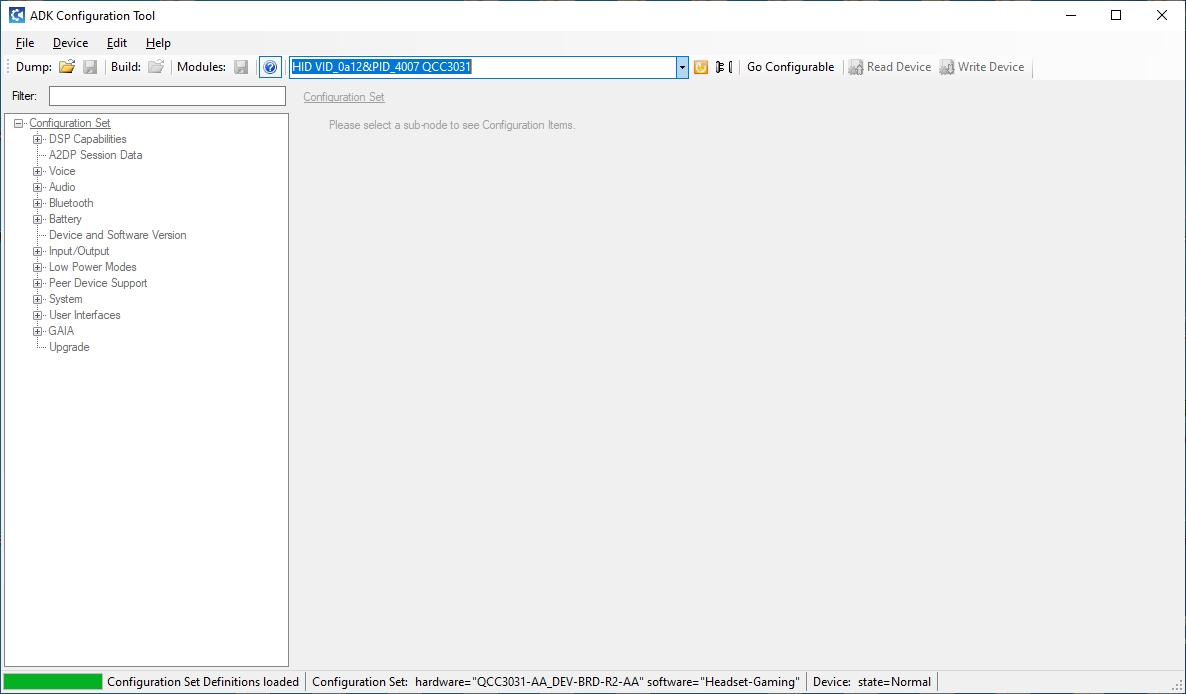Viewport: 1186px width, 694px height.
Task: Expand the DSP Capabilities node
Action: 38,139
